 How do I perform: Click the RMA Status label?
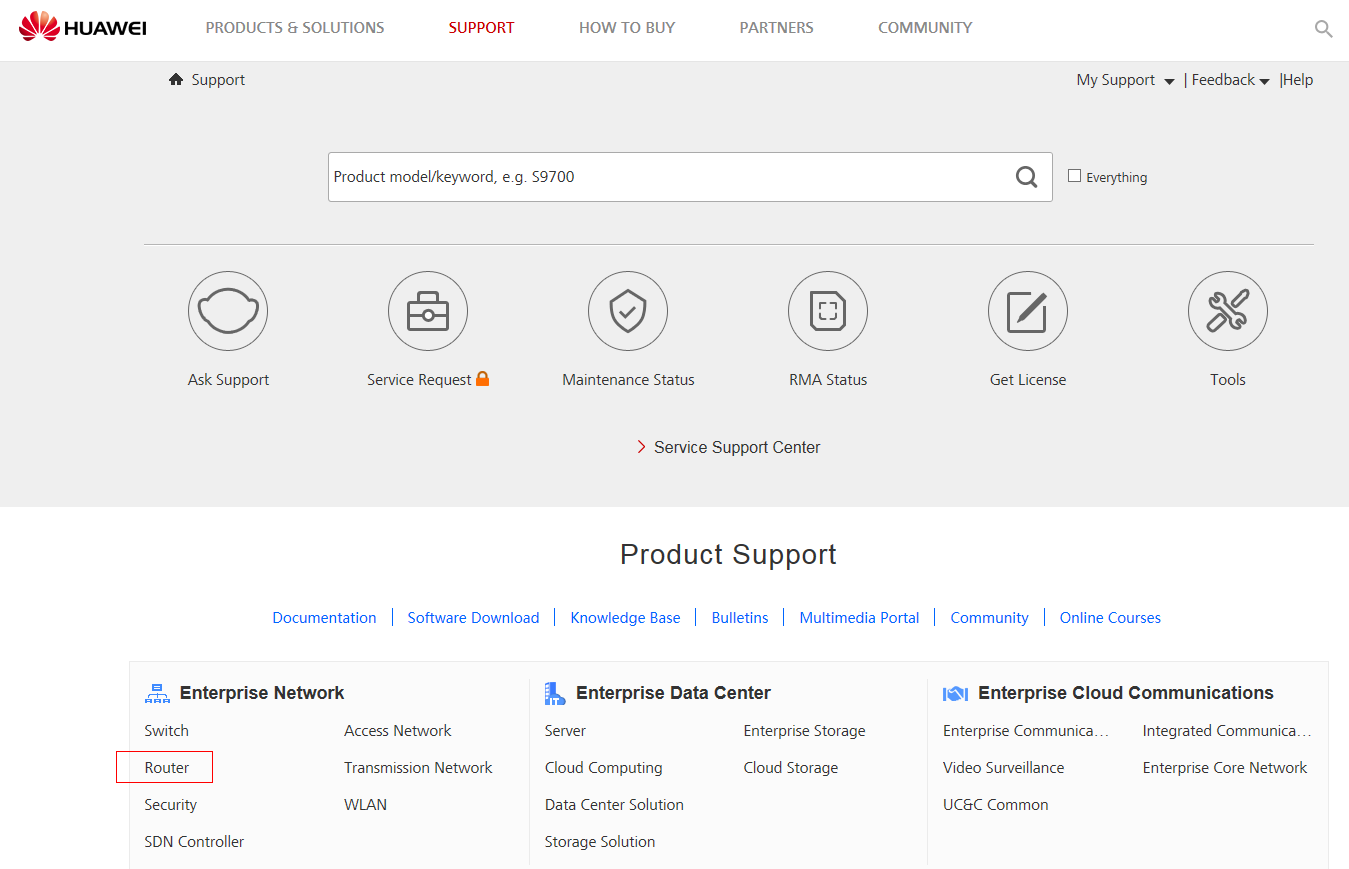coord(828,380)
